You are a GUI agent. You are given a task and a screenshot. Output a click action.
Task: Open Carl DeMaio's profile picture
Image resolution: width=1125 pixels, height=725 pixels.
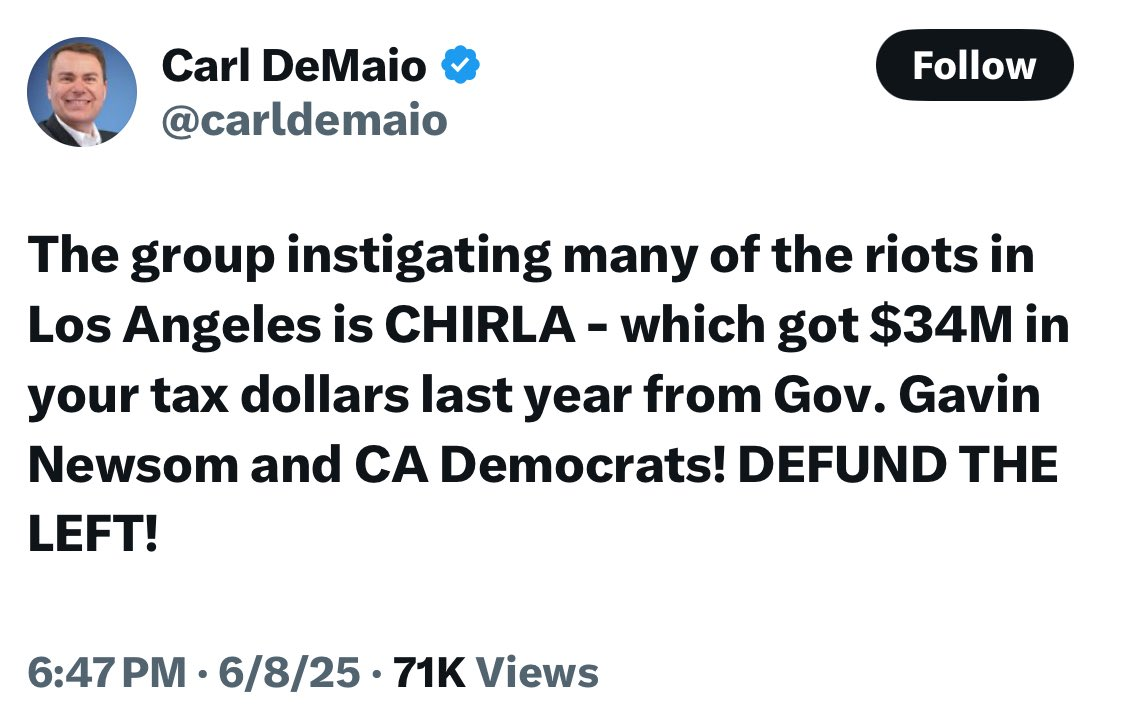tap(81, 92)
